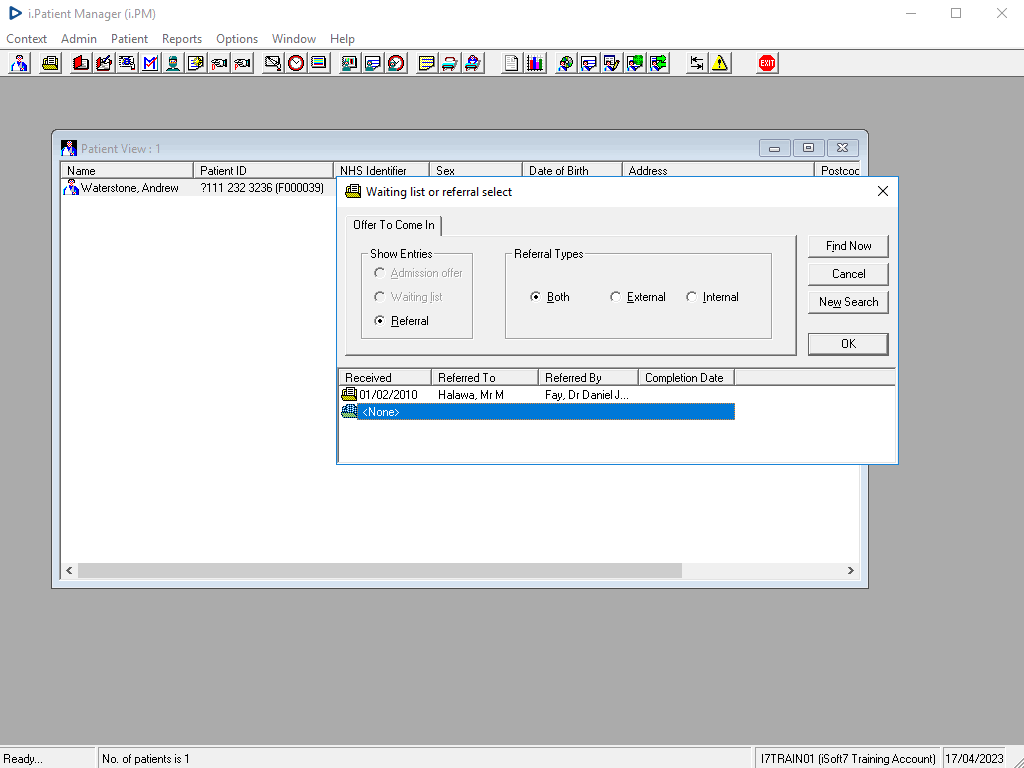Image resolution: width=1024 pixels, height=768 pixels.
Task: Confirm with the OK button
Action: [848, 344]
